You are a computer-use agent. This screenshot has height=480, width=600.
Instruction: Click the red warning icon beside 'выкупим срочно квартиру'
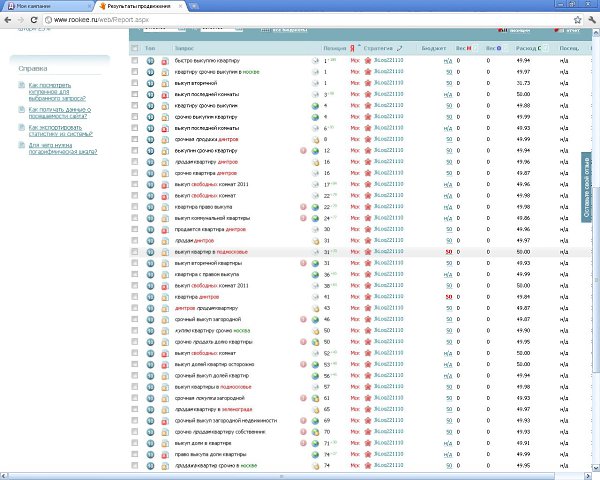click(304, 150)
